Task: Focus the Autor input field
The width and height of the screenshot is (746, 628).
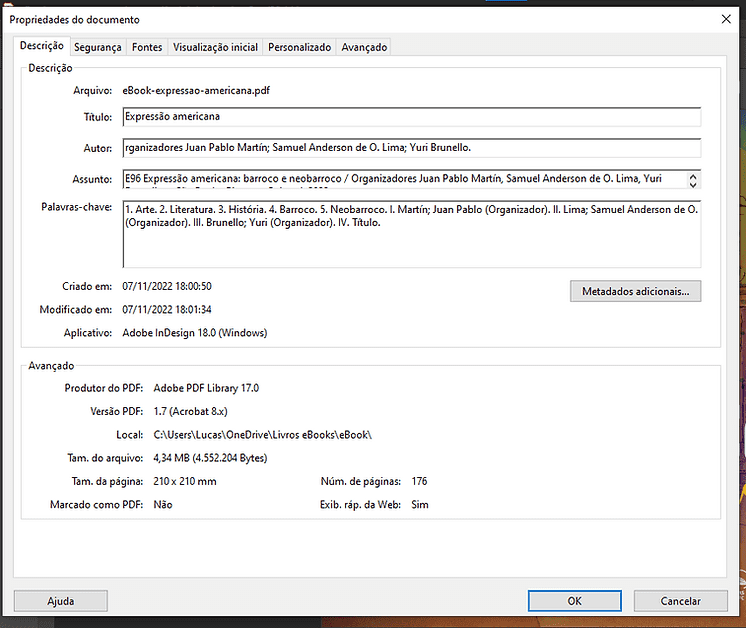Action: click(410, 148)
